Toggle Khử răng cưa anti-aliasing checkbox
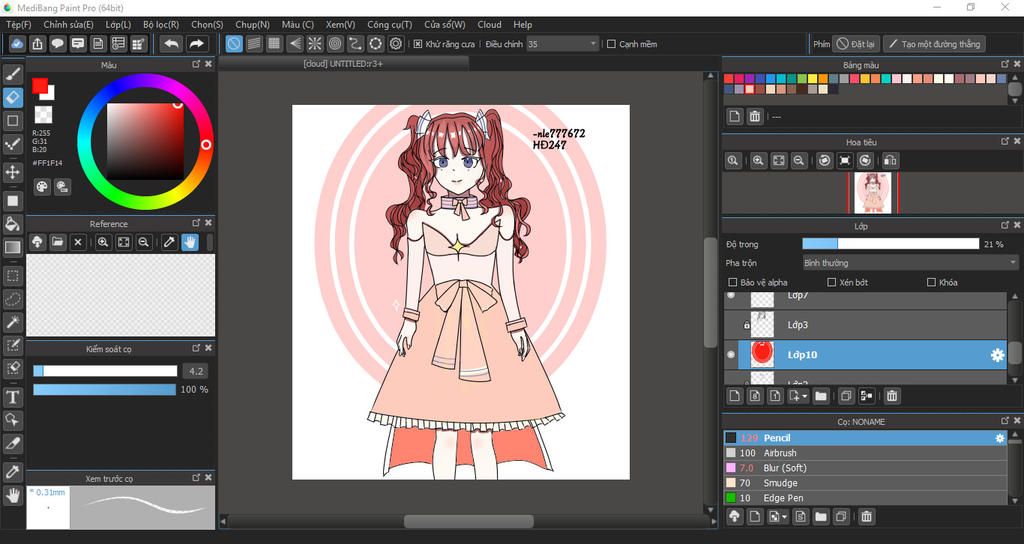The height and width of the screenshot is (544, 1024). pos(418,44)
